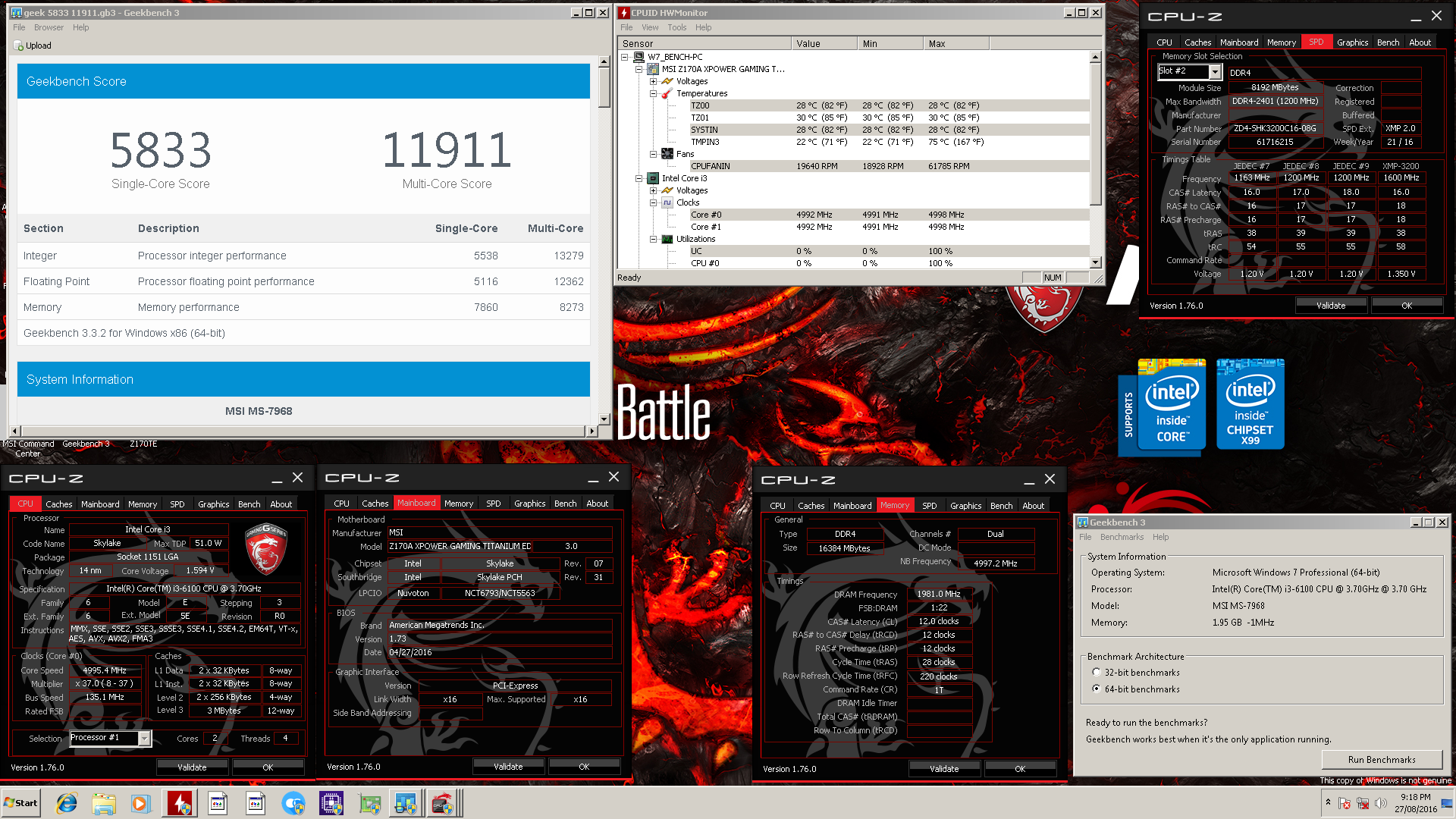This screenshot has height=819, width=1456.
Task: Click the Upload icon in Geekbench toolbar
Action: 18,45
